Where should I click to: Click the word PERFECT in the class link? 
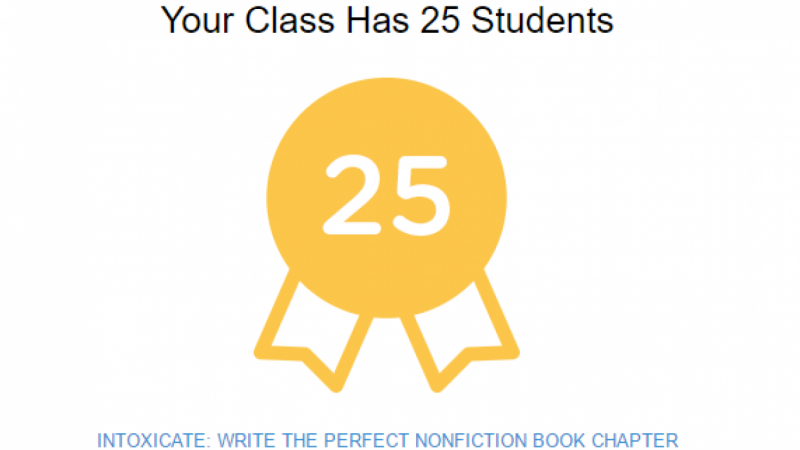click(x=367, y=440)
